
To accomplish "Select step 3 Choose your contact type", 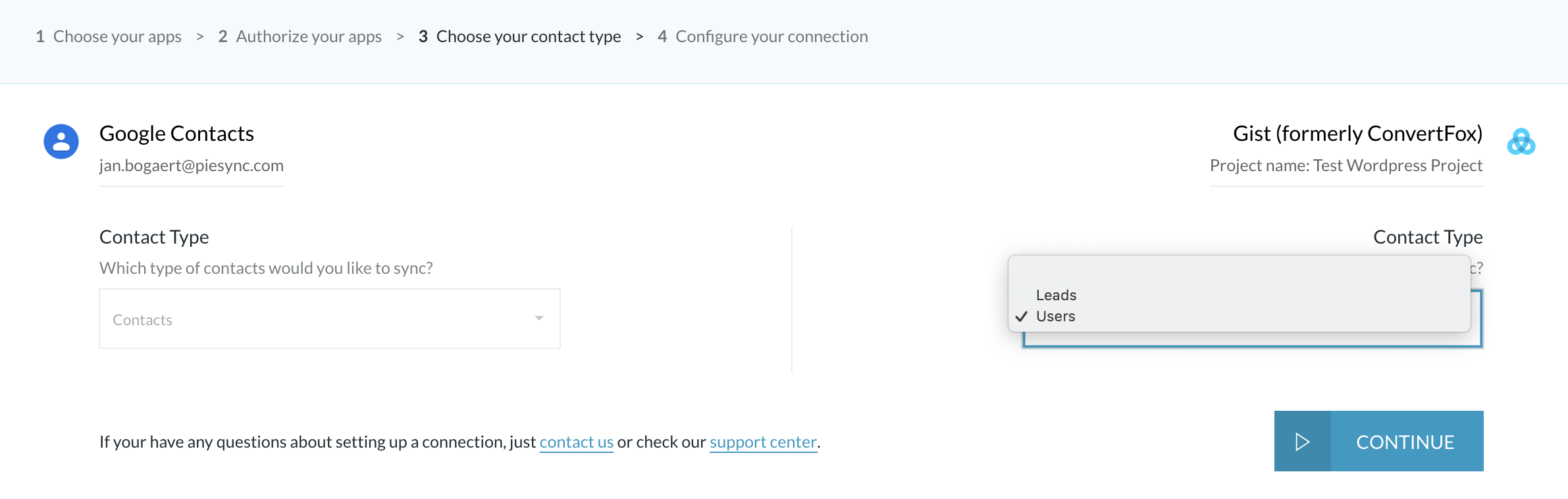I will coord(520,37).
